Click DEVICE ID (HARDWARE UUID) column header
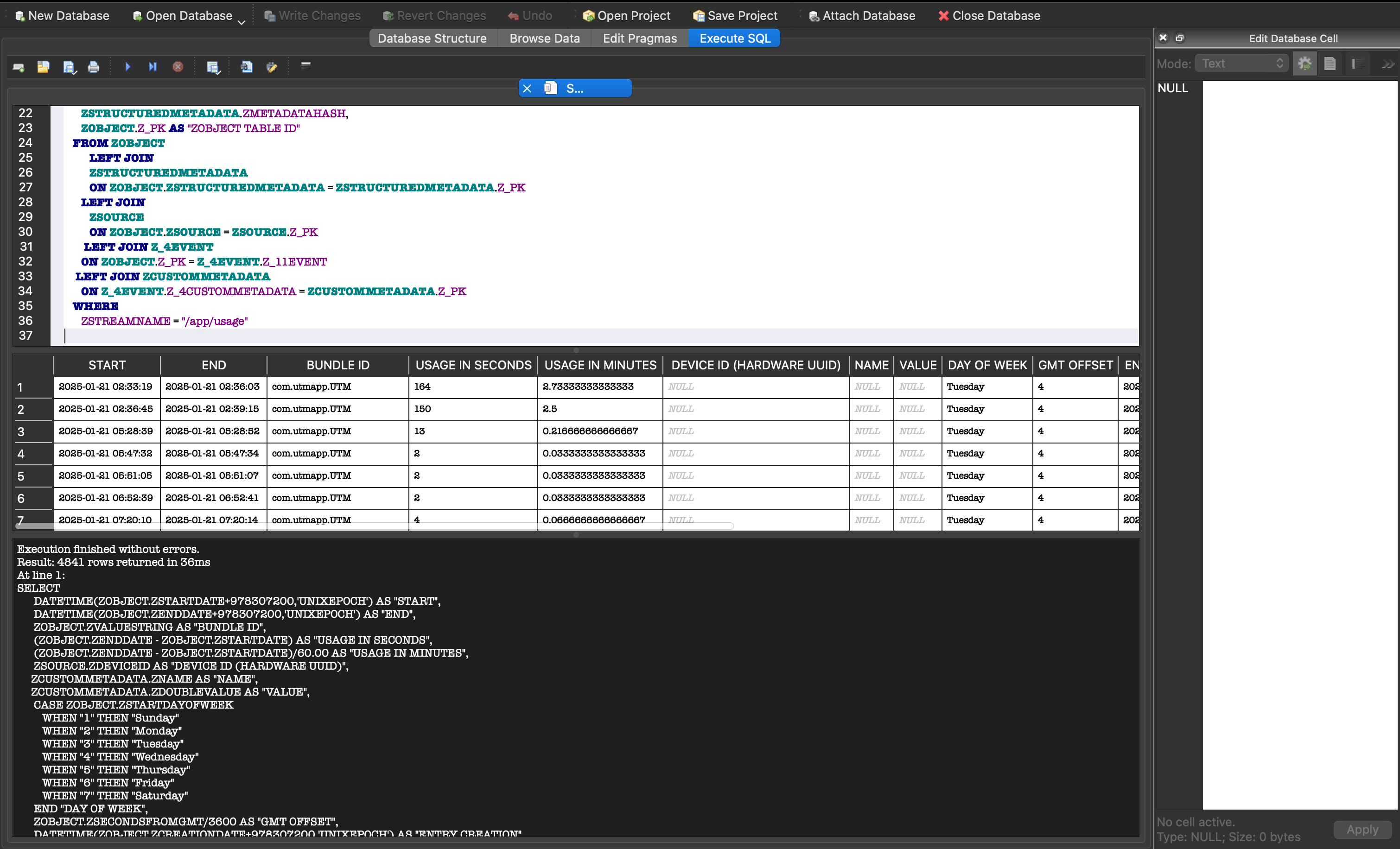Viewport: 1400px width, 849px height. point(756,365)
